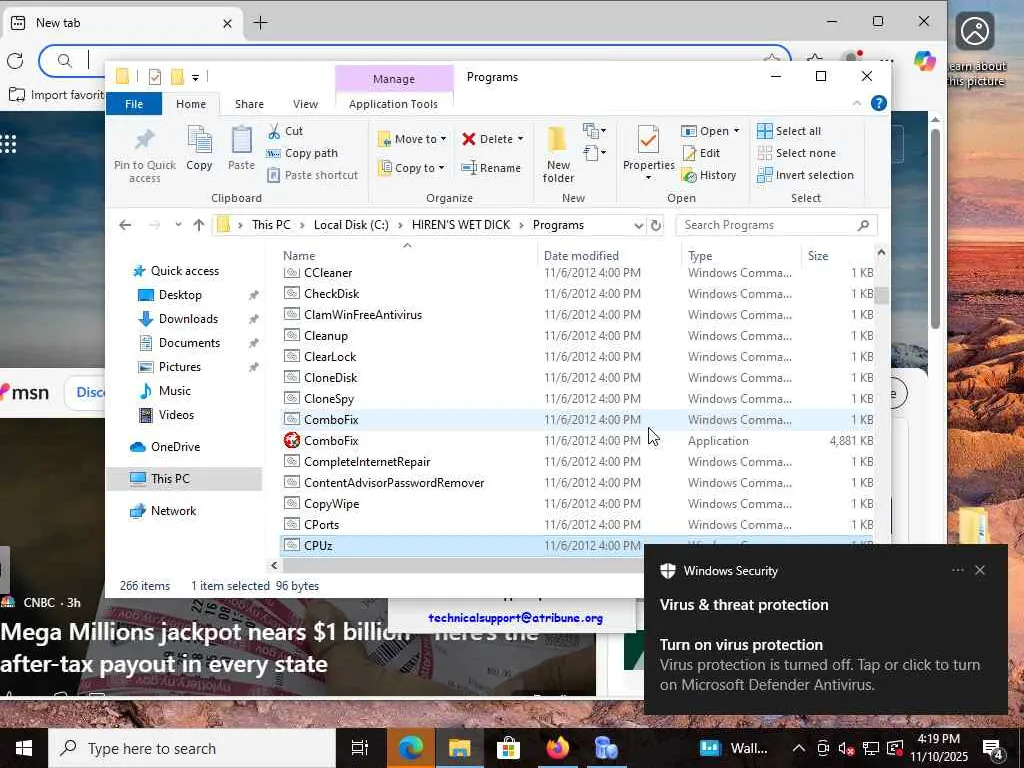Screen dimensions: 1024x768
Task: Expand the Open dropdown arrow
Action: (737, 131)
